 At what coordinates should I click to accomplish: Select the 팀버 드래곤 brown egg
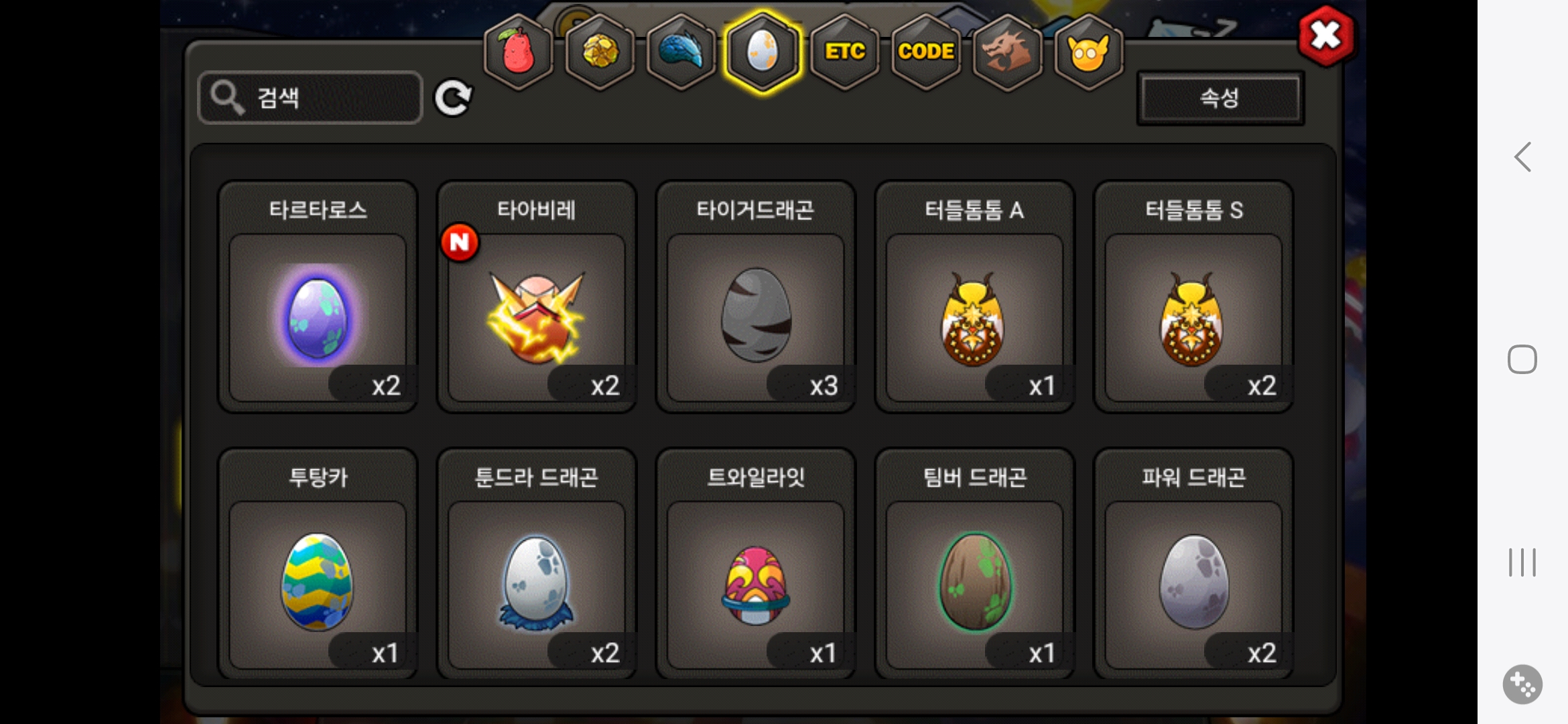974,564
